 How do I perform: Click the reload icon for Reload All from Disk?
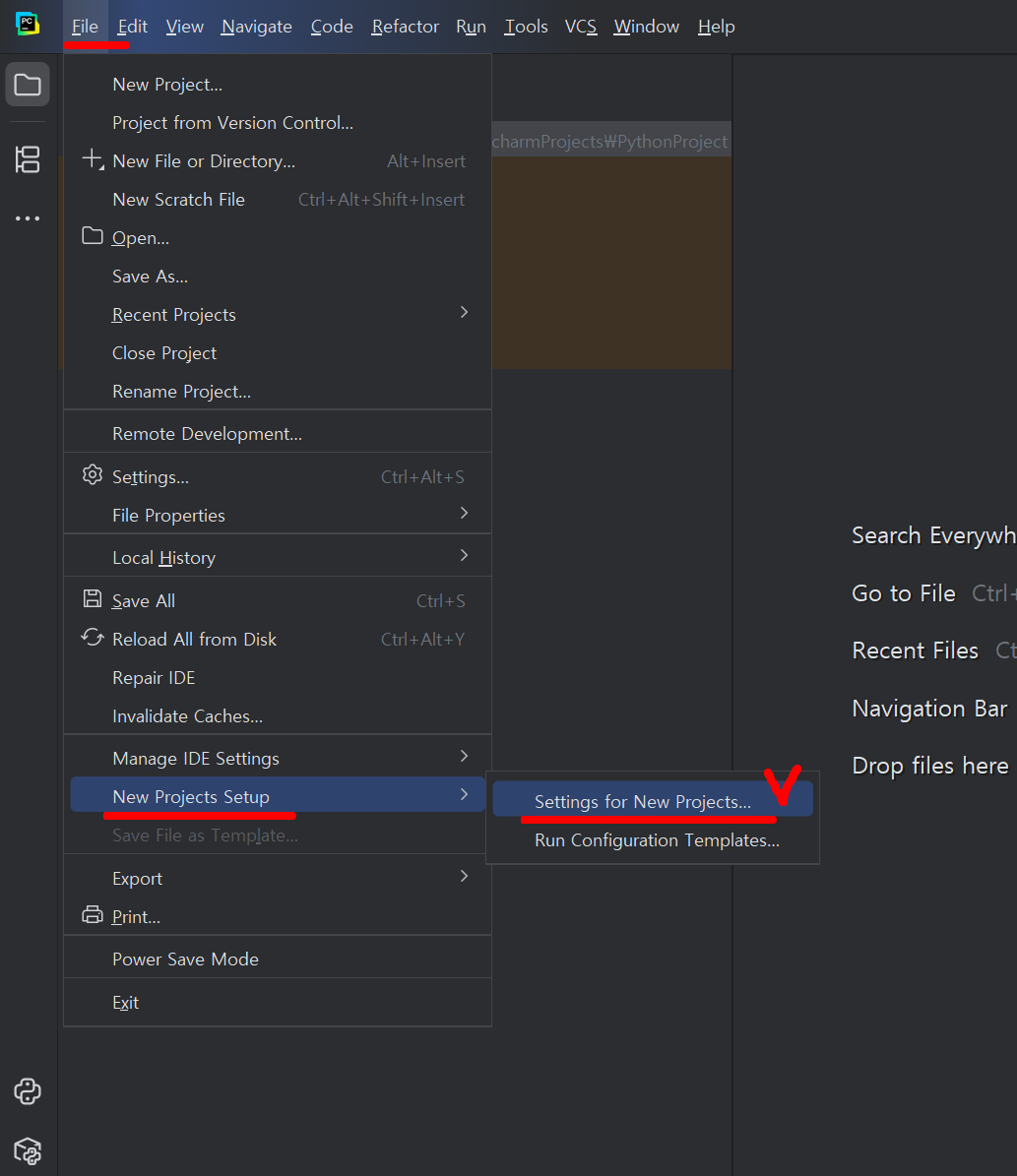coord(93,638)
